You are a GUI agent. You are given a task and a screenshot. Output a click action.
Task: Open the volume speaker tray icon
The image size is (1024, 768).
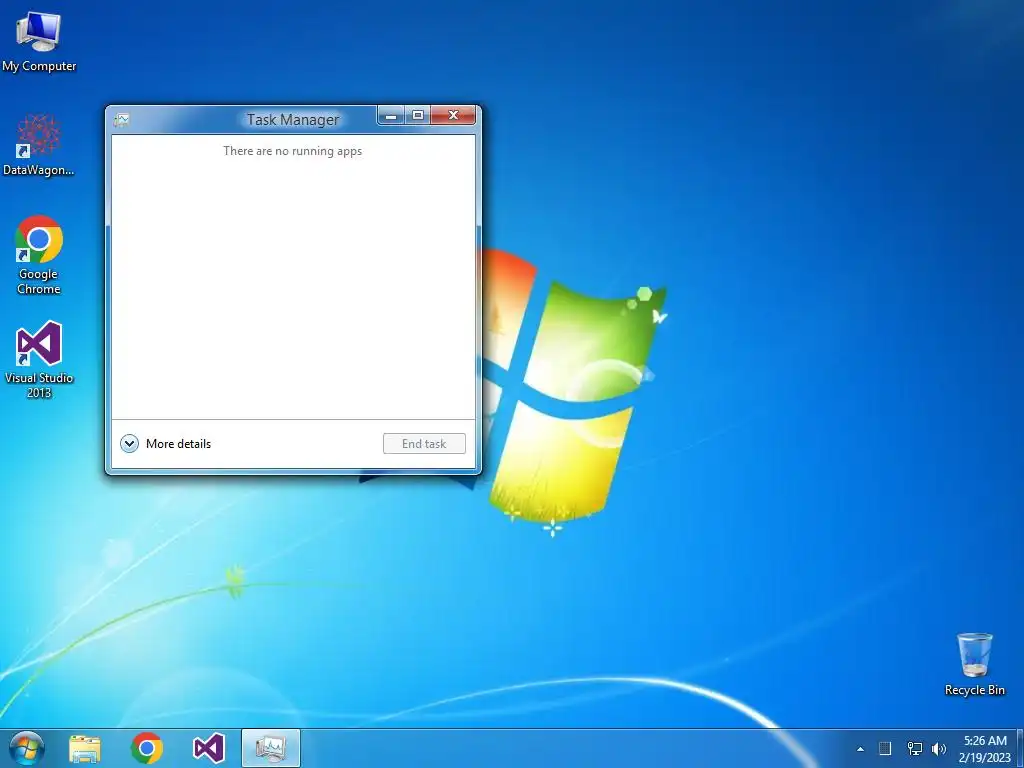point(939,748)
